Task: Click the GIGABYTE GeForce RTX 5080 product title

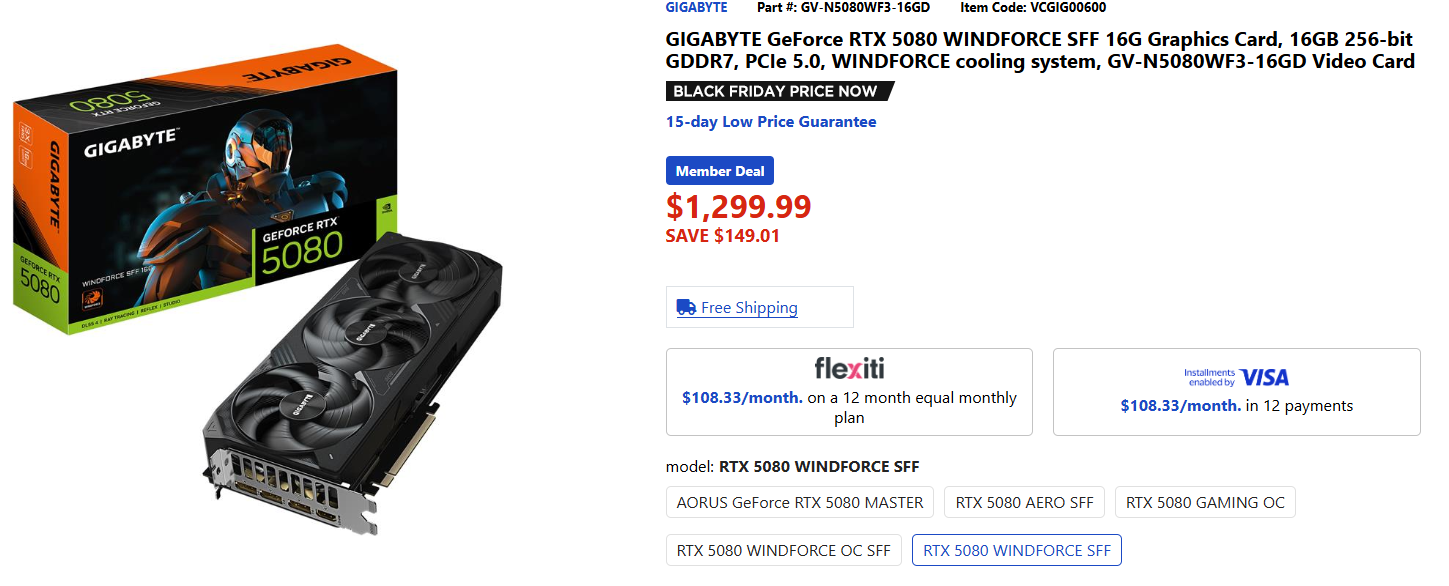Action: (x=1040, y=50)
